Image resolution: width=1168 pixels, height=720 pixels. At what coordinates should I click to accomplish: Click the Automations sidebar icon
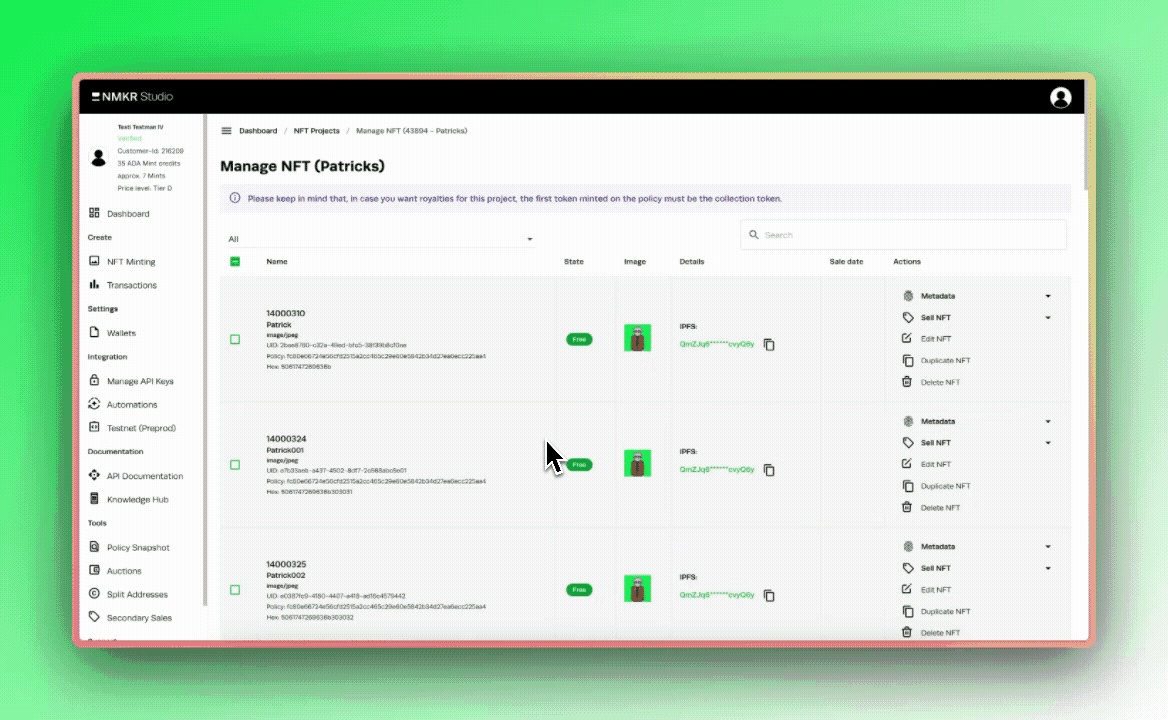(94, 404)
